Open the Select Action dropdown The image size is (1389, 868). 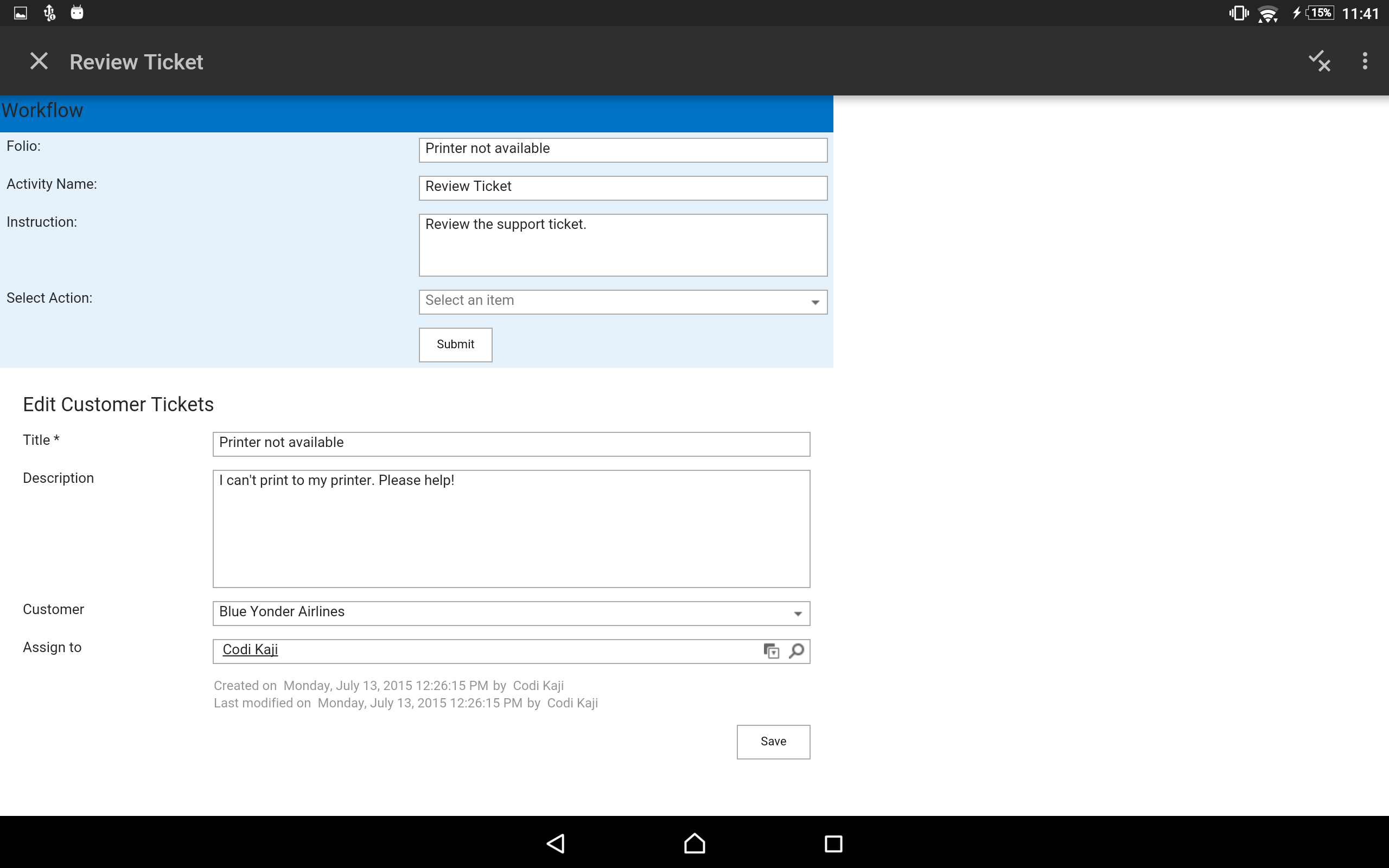623,302
